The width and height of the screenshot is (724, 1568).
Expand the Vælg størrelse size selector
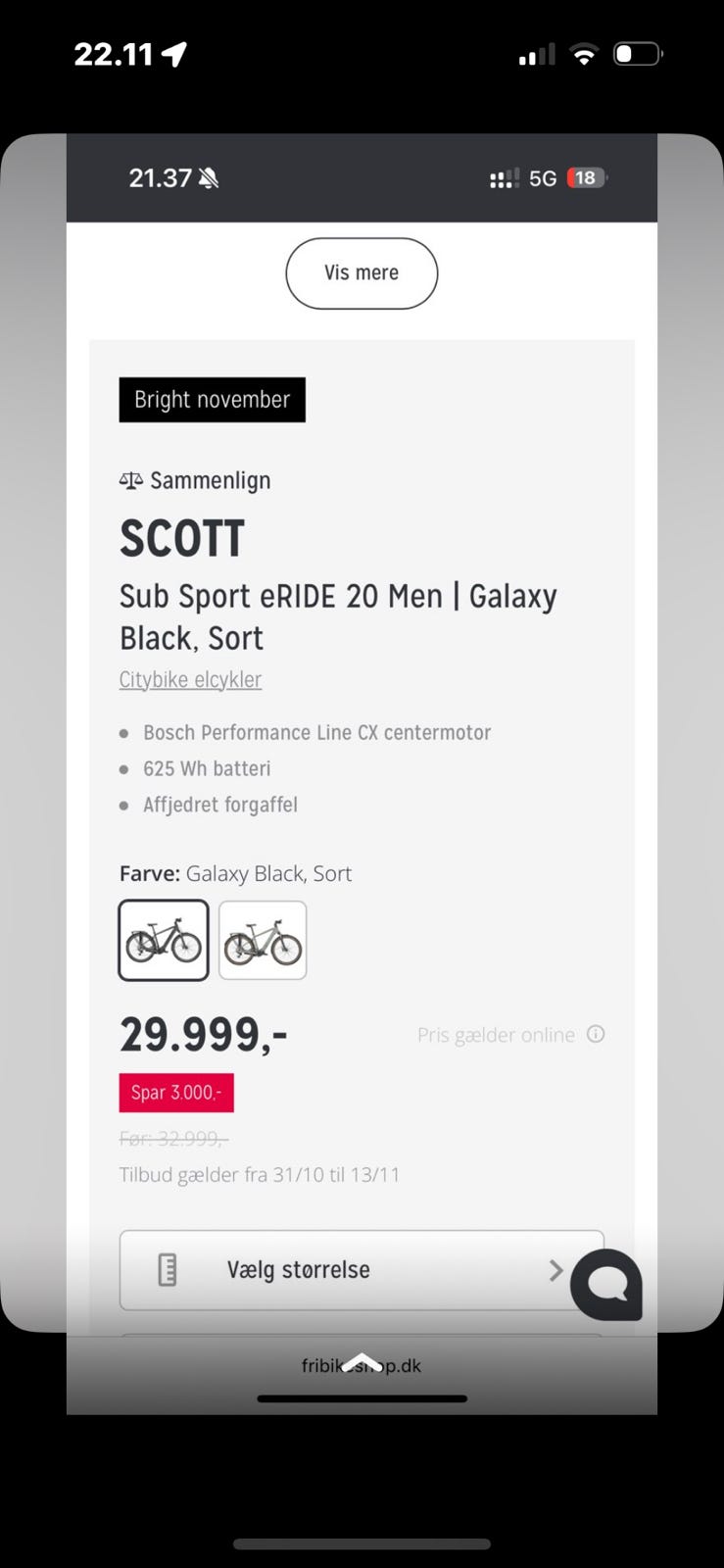click(x=361, y=1270)
